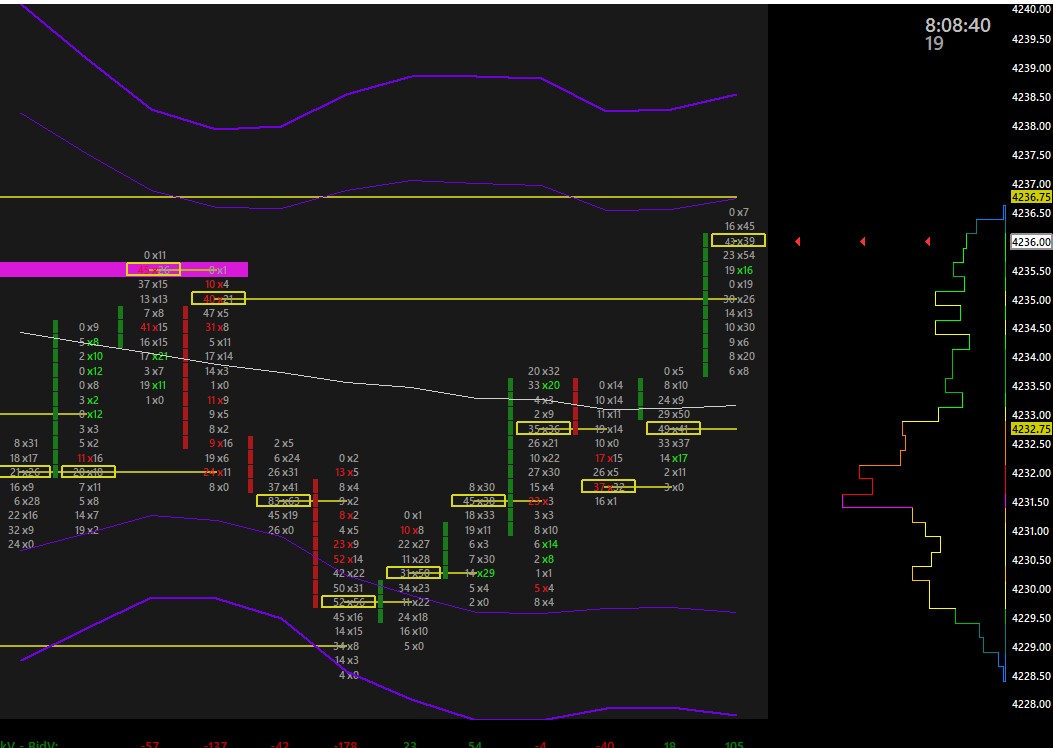Click the 29x50 value
This screenshot has height=748, width=1053.
[674, 414]
